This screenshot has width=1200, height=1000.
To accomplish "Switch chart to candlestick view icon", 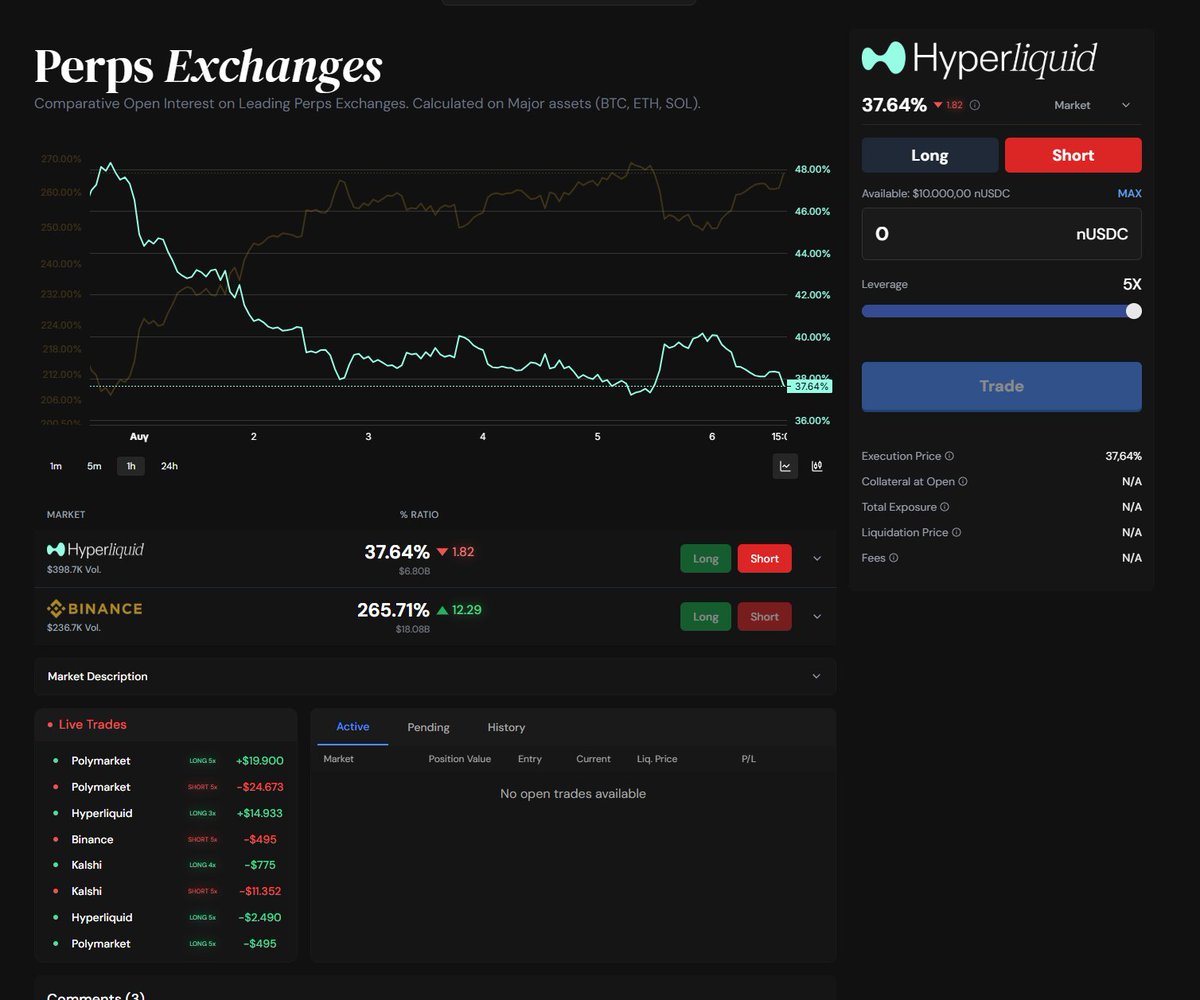I will pos(817,466).
